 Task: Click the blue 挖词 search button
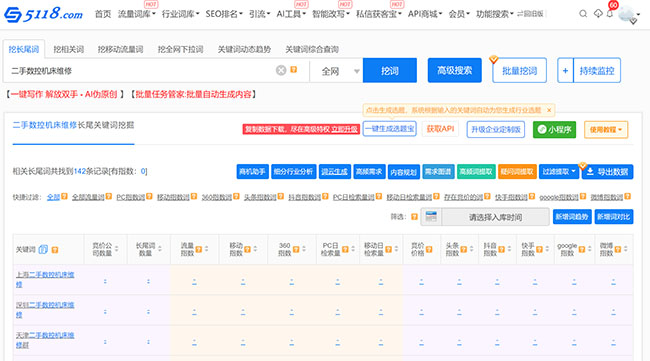point(390,70)
